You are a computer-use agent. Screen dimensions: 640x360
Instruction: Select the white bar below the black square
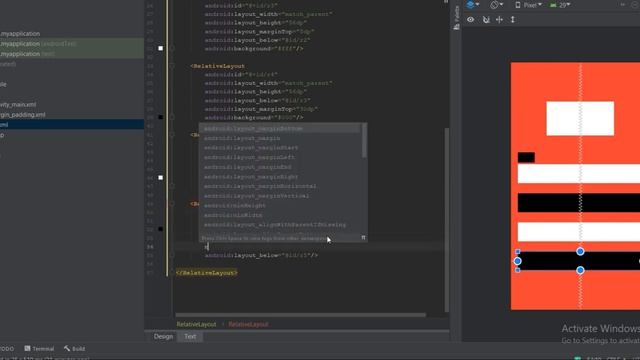pos(579,173)
